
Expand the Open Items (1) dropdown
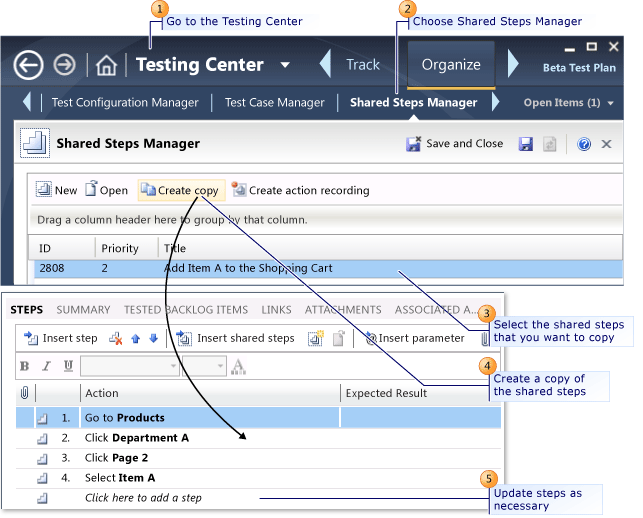pos(568,103)
